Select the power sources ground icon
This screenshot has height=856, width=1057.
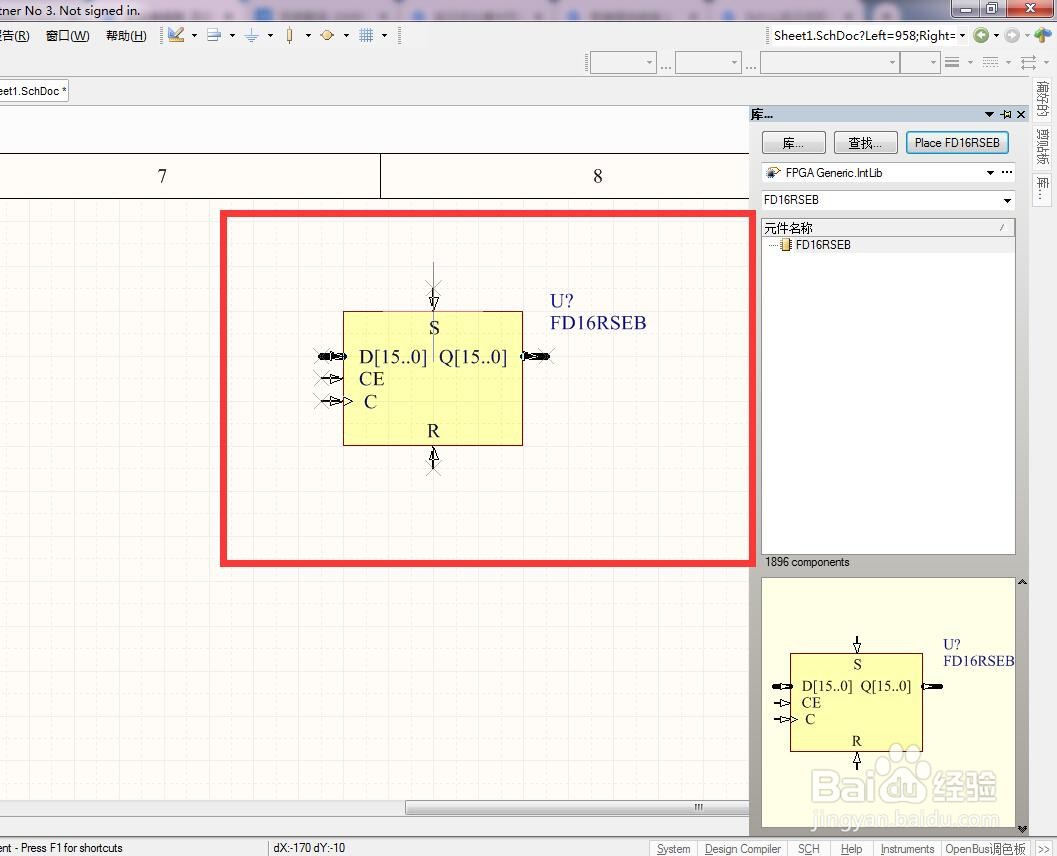251,35
